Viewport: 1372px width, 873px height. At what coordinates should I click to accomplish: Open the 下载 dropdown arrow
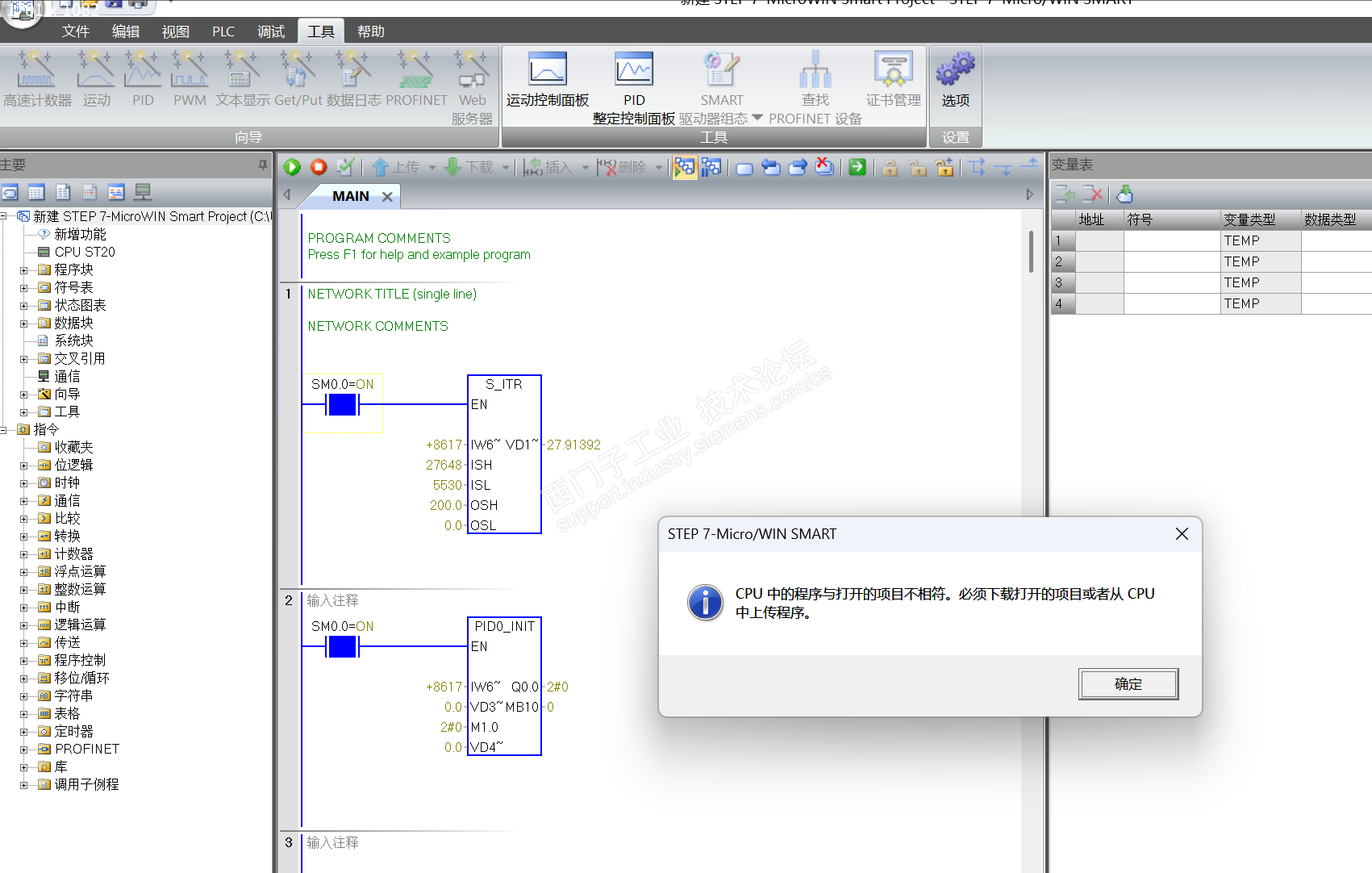(x=506, y=168)
